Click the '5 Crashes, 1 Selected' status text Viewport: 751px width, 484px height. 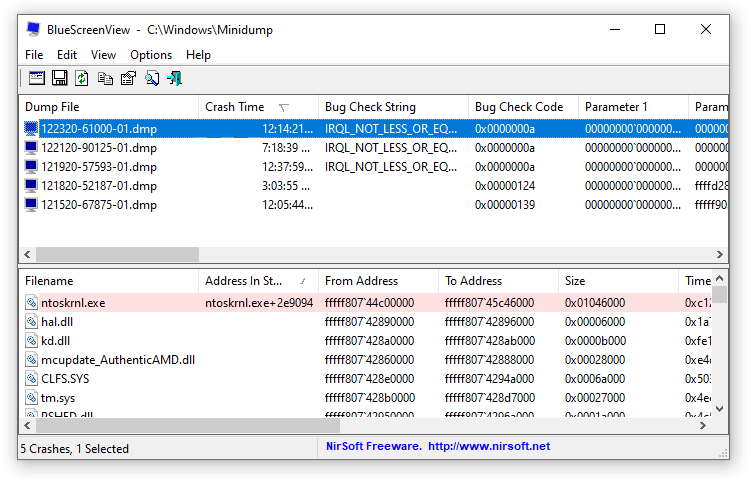(x=74, y=449)
